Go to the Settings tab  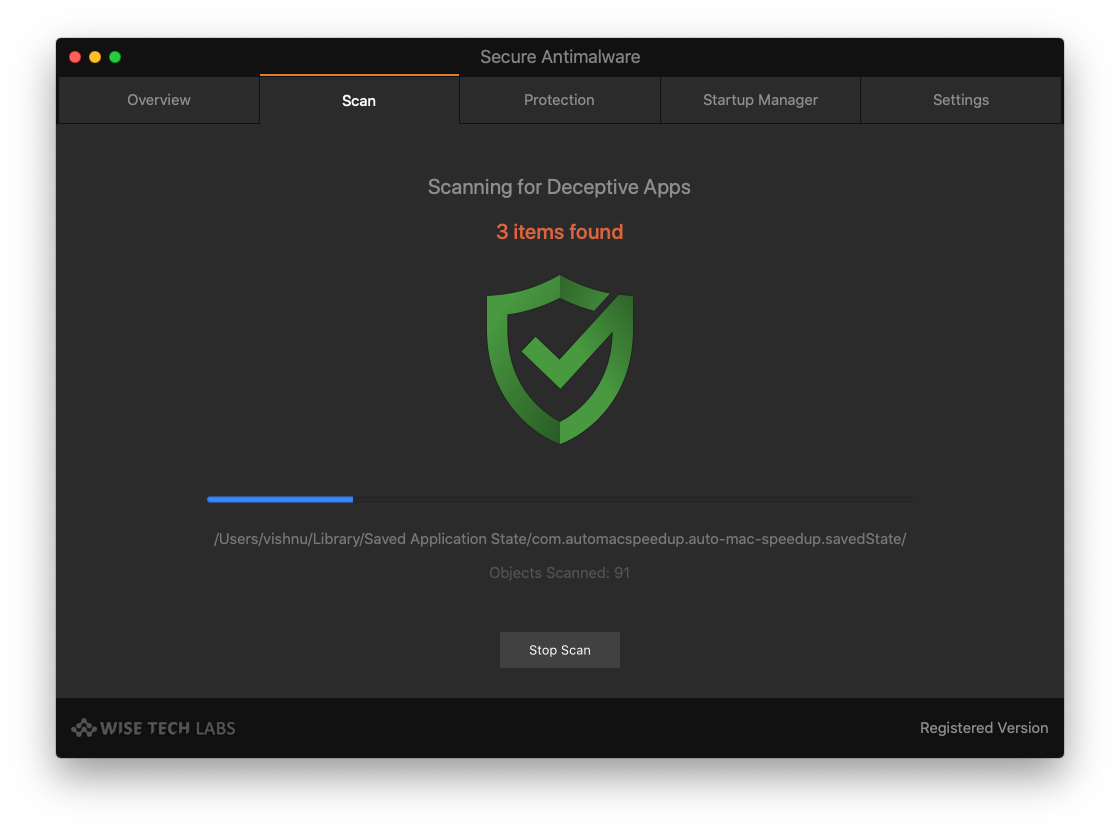click(x=961, y=100)
